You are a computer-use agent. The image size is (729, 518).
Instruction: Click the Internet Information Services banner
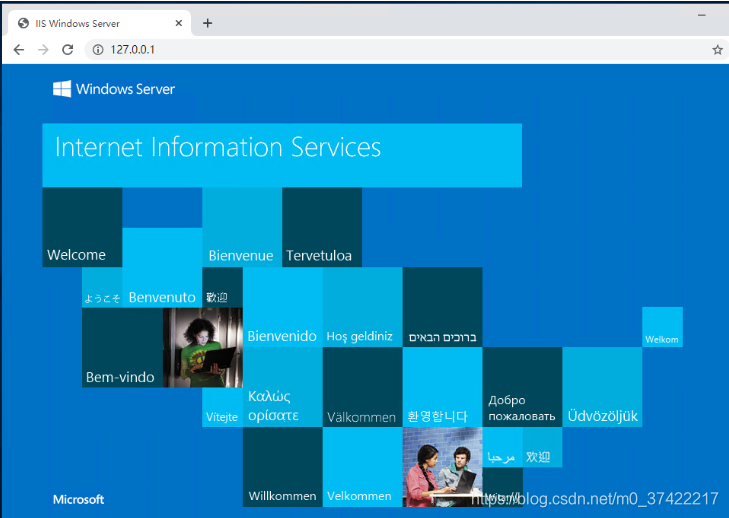click(282, 155)
